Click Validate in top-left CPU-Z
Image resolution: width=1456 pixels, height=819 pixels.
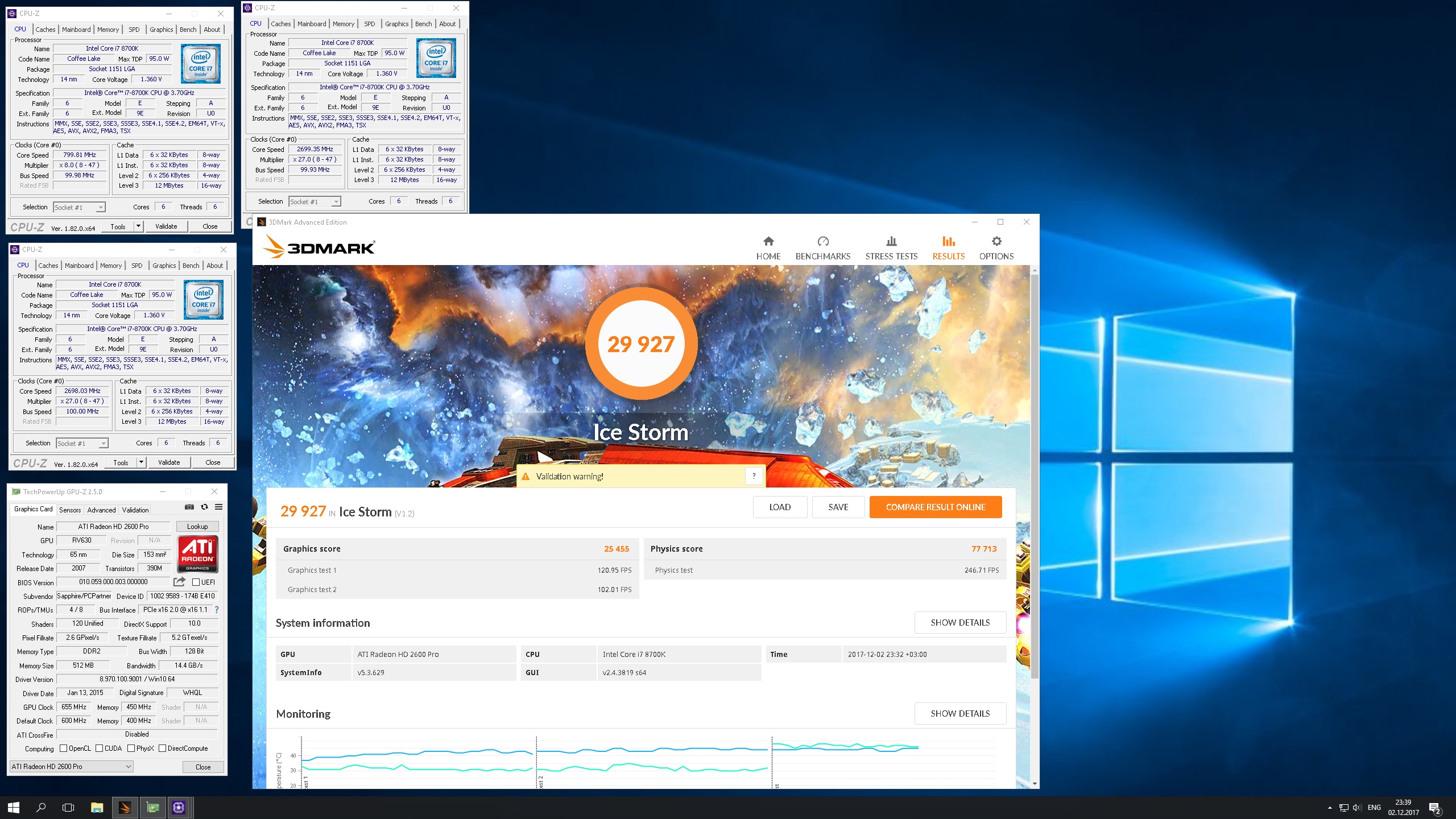(x=166, y=226)
